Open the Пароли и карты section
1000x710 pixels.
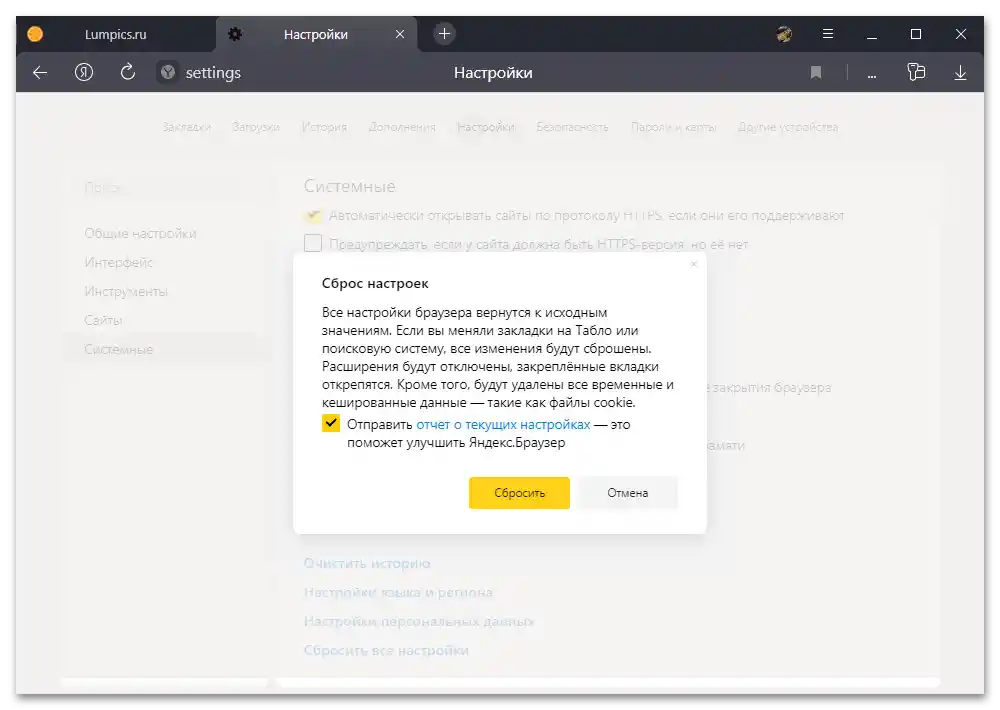coord(673,127)
